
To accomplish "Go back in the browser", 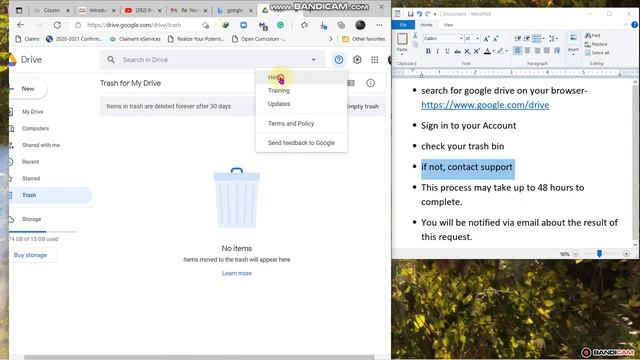I will [x=20, y=25].
